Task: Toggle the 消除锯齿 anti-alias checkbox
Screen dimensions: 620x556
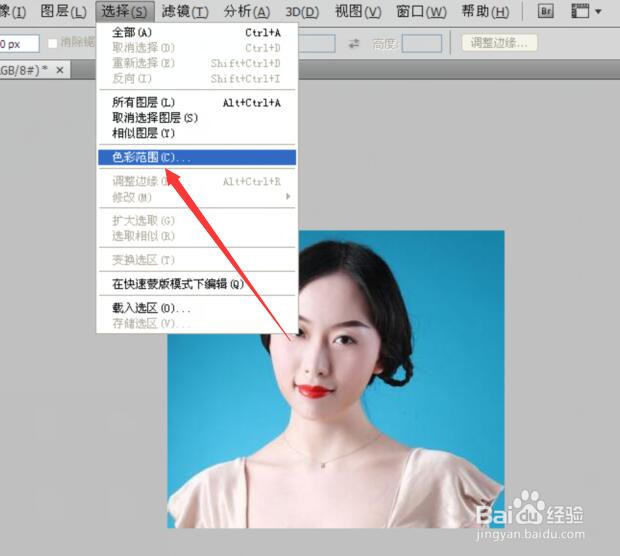Action: pos(53,43)
